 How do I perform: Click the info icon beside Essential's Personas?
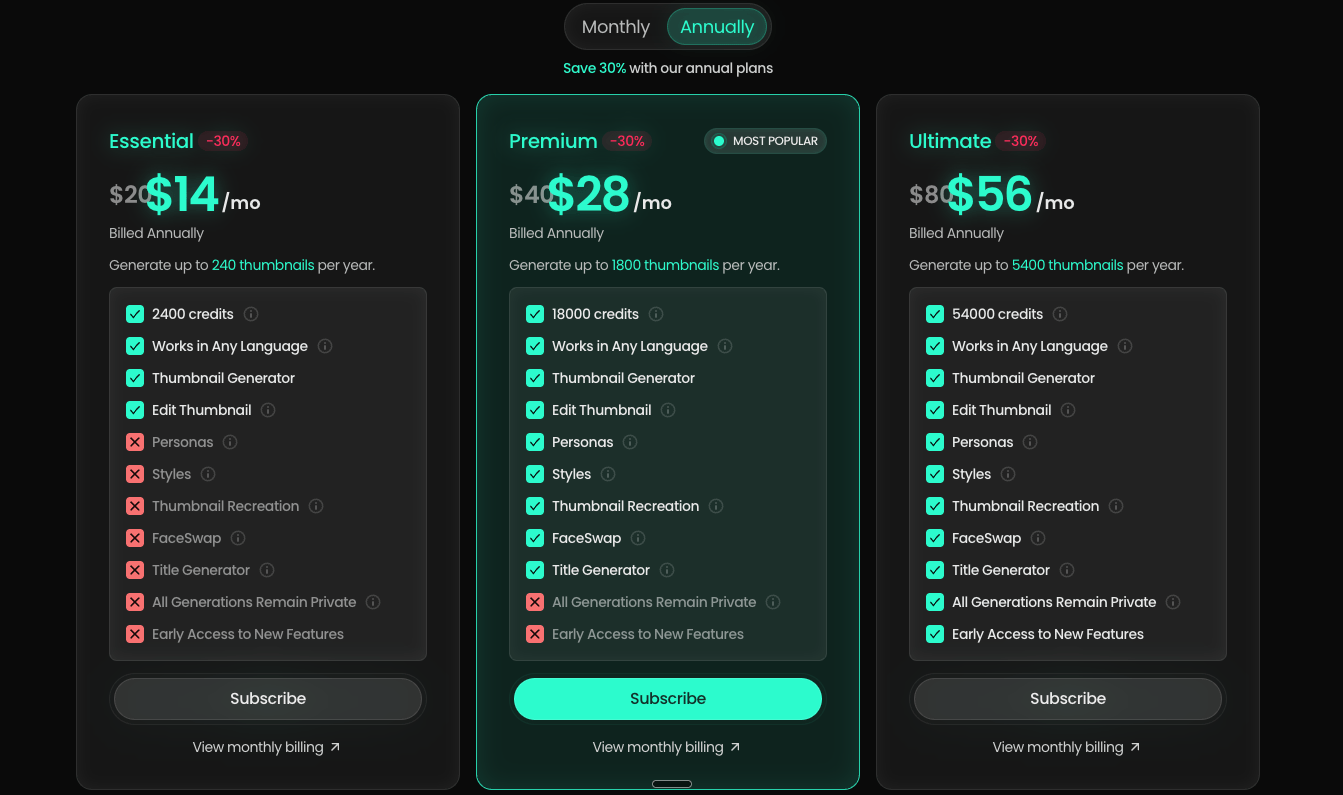pyautogui.click(x=230, y=442)
